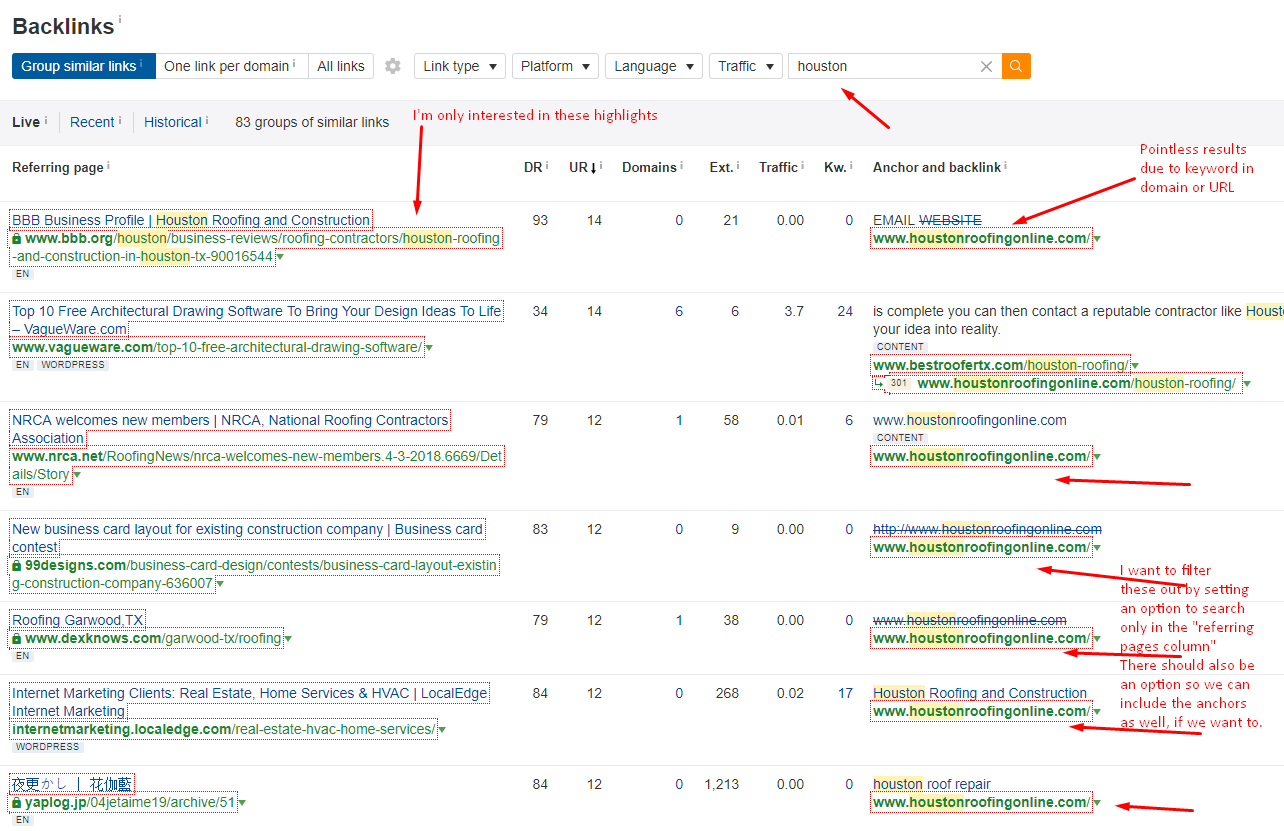The width and height of the screenshot is (1284, 831).
Task: Open the Roofing Garwood,TX link
Action: click(x=78, y=620)
